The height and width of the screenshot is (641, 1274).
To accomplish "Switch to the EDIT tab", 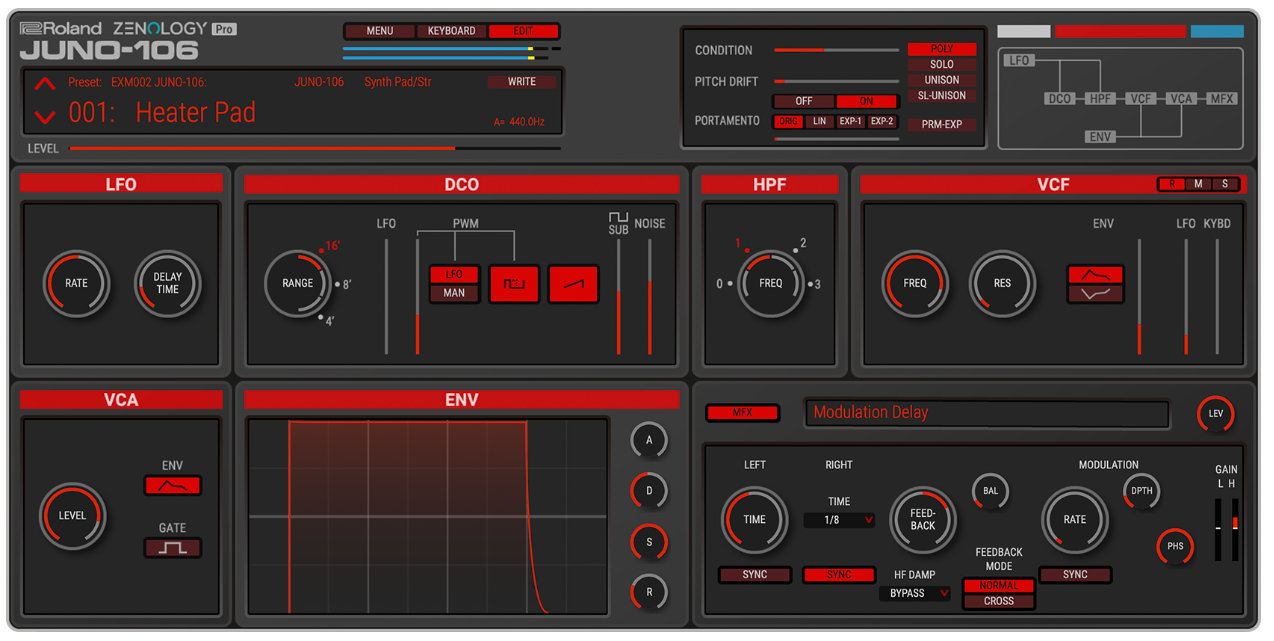I will 523,31.
